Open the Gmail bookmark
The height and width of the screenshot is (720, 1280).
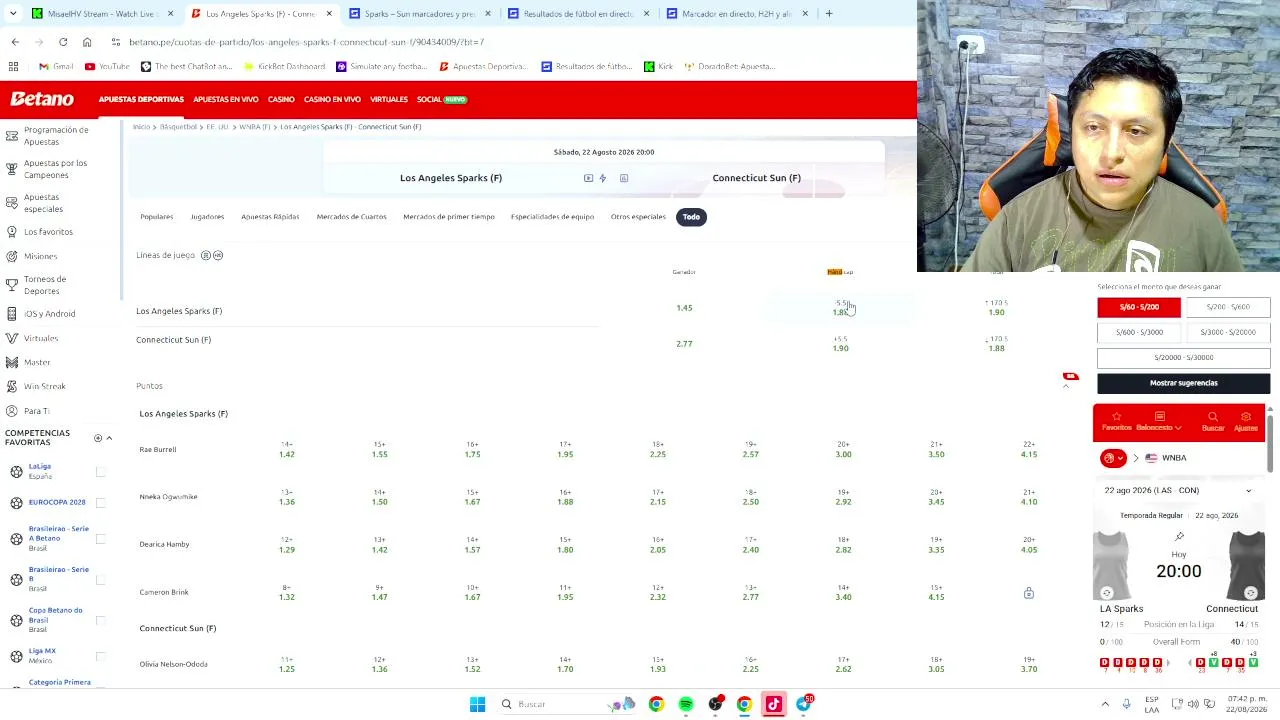coord(56,66)
